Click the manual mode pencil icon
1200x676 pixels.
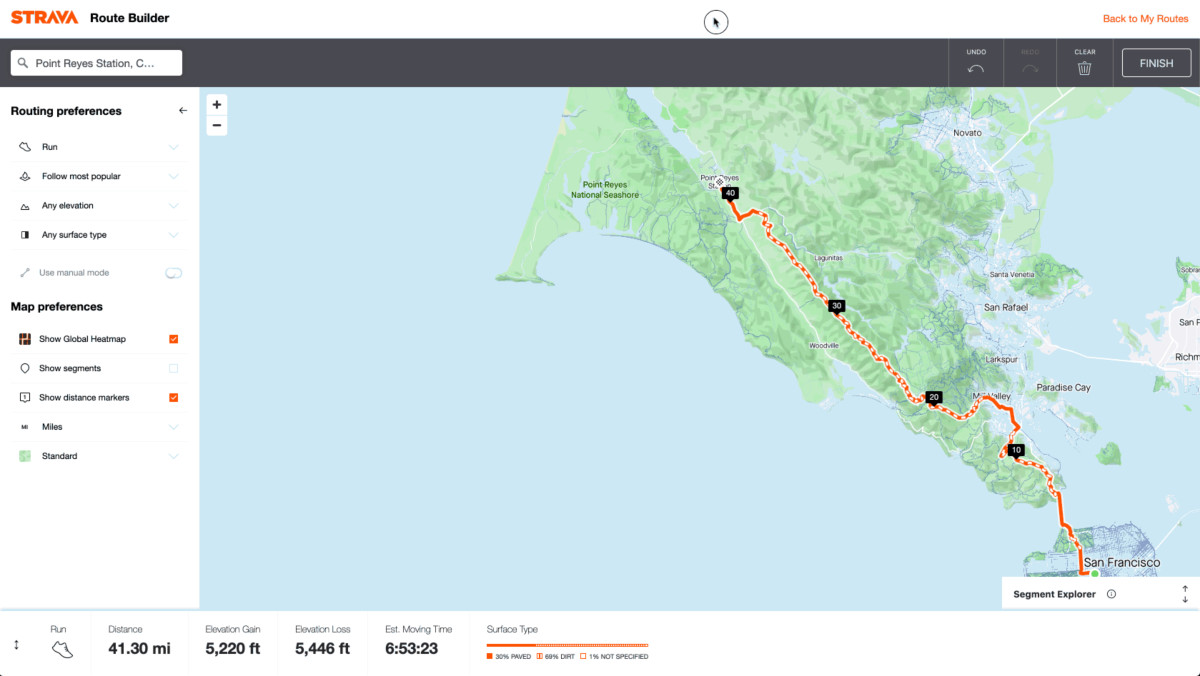click(25, 272)
